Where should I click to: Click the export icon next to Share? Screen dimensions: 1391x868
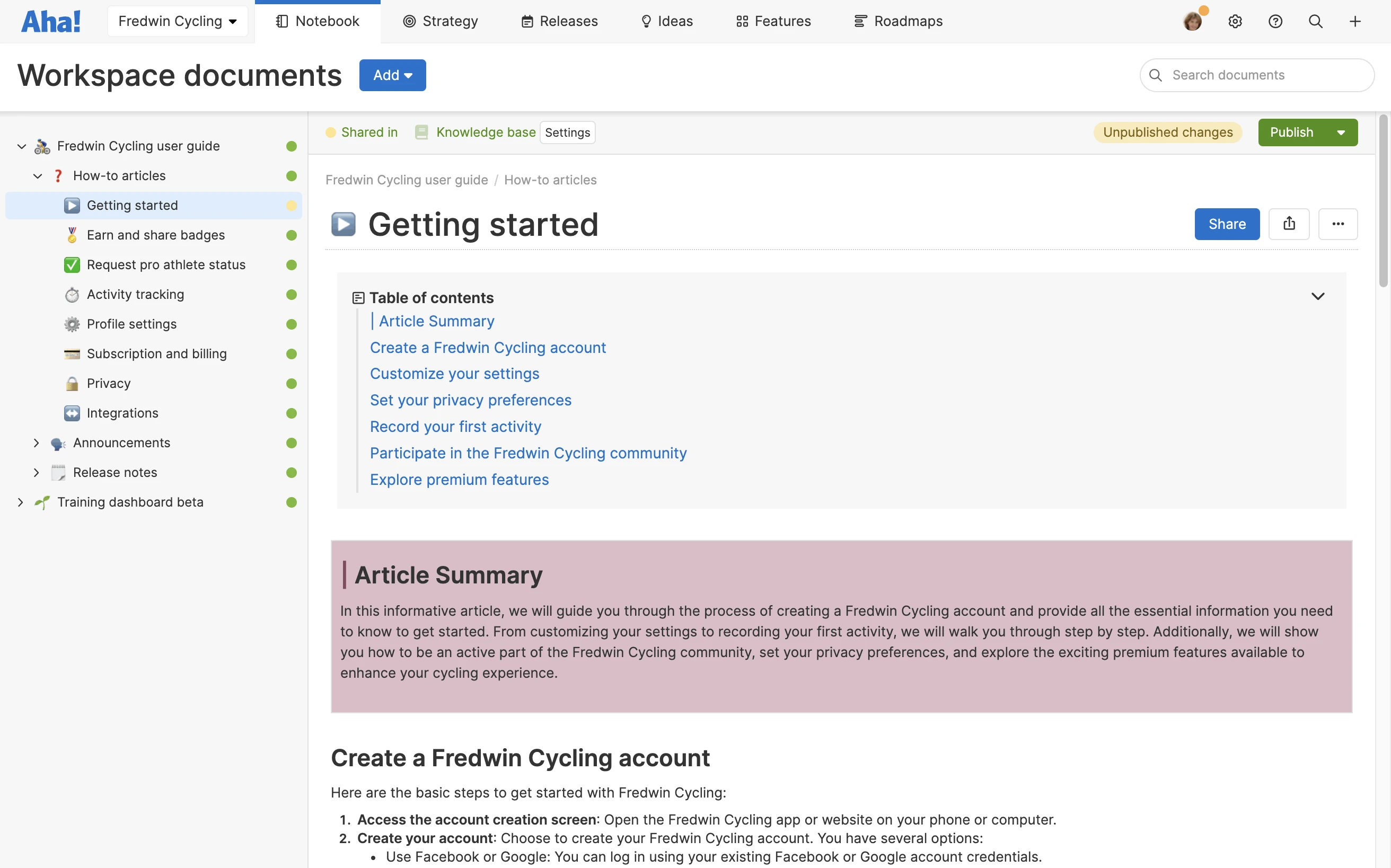pyautogui.click(x=1289, y=224)
